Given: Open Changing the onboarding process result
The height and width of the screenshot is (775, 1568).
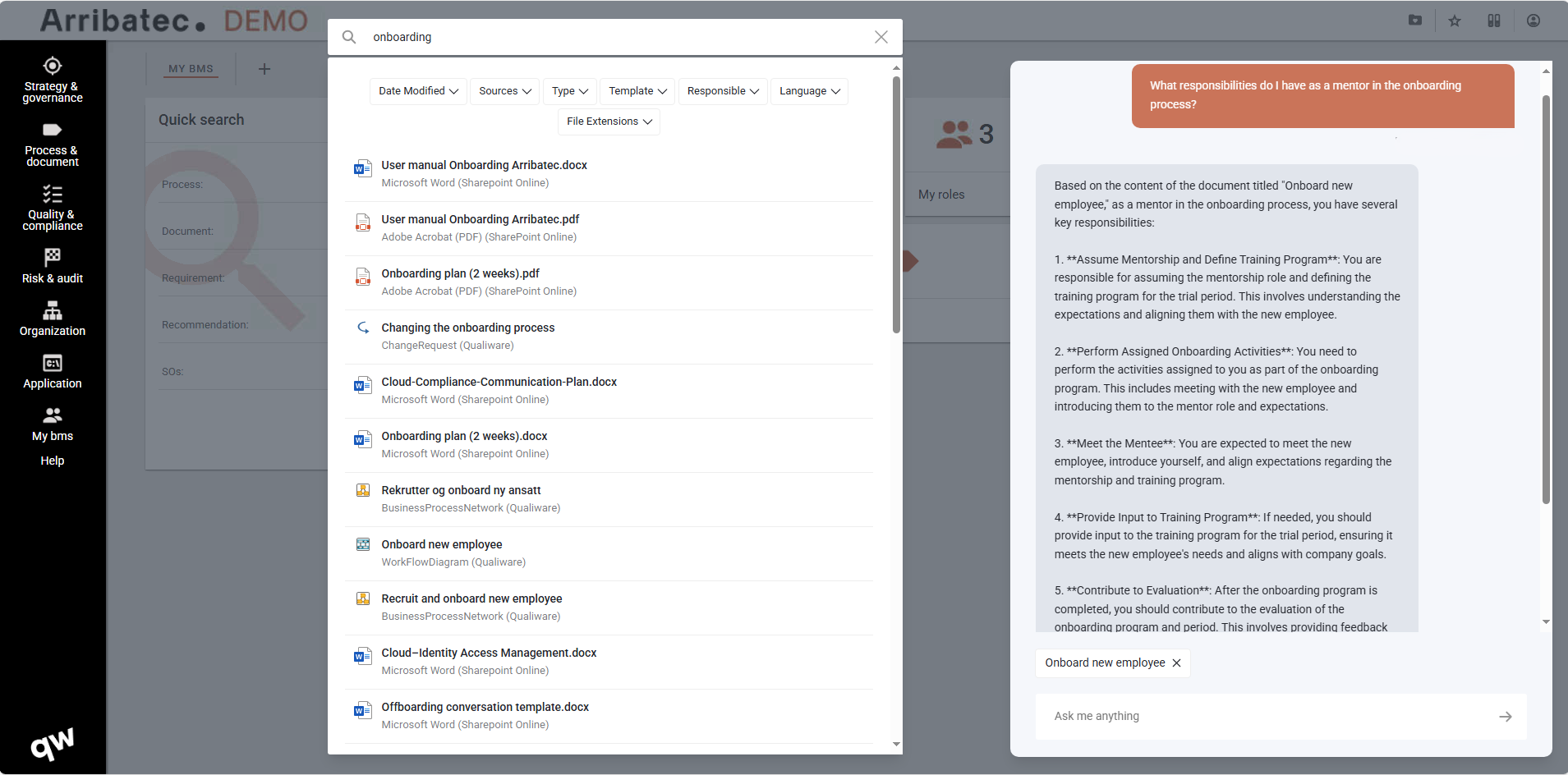Looking at the screenshot, I should coord(467,328).
